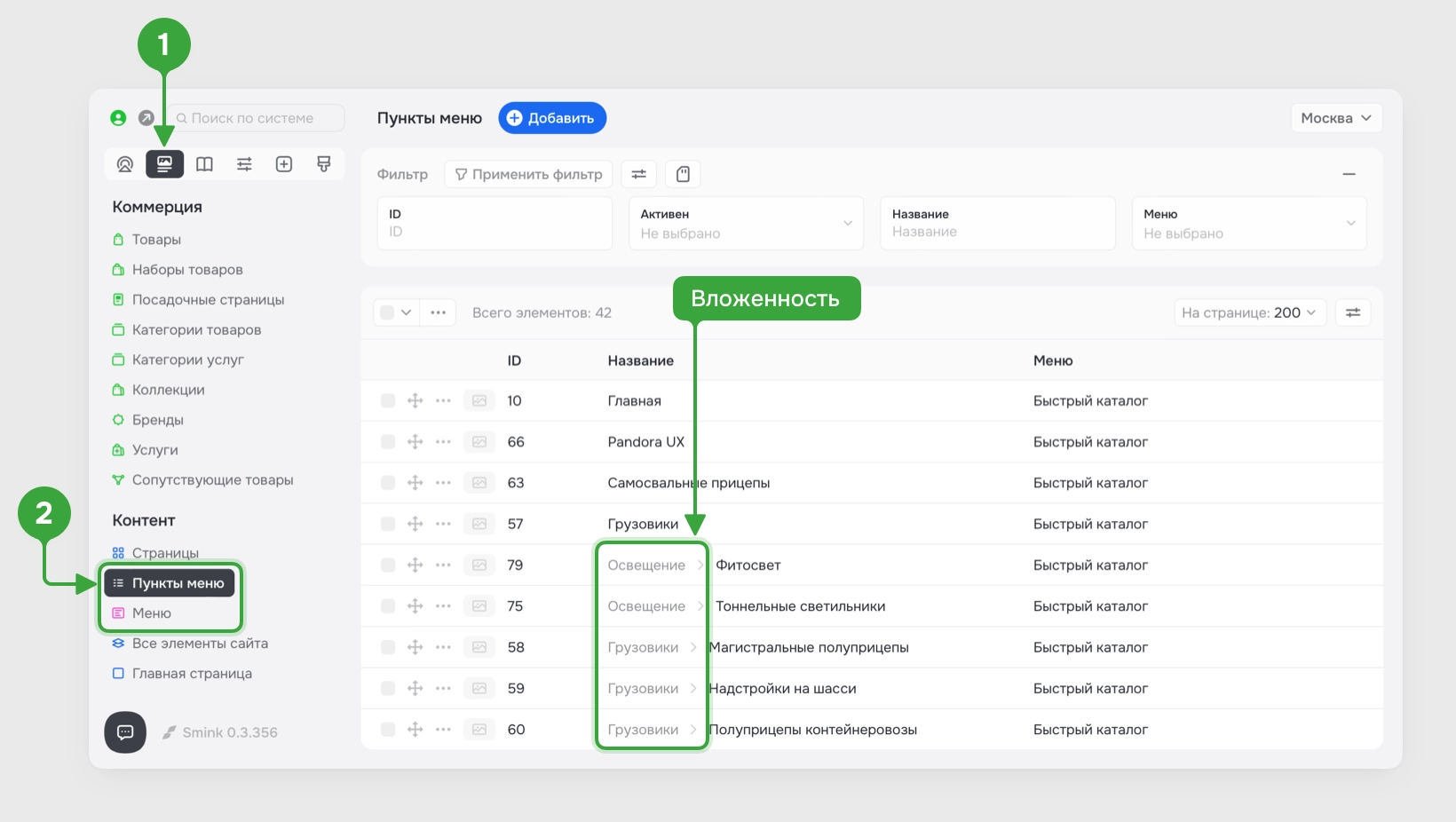This screenshot has width=1456, height=822.
Task: Open the chat support bubble icon
Action: coord(125,732)
